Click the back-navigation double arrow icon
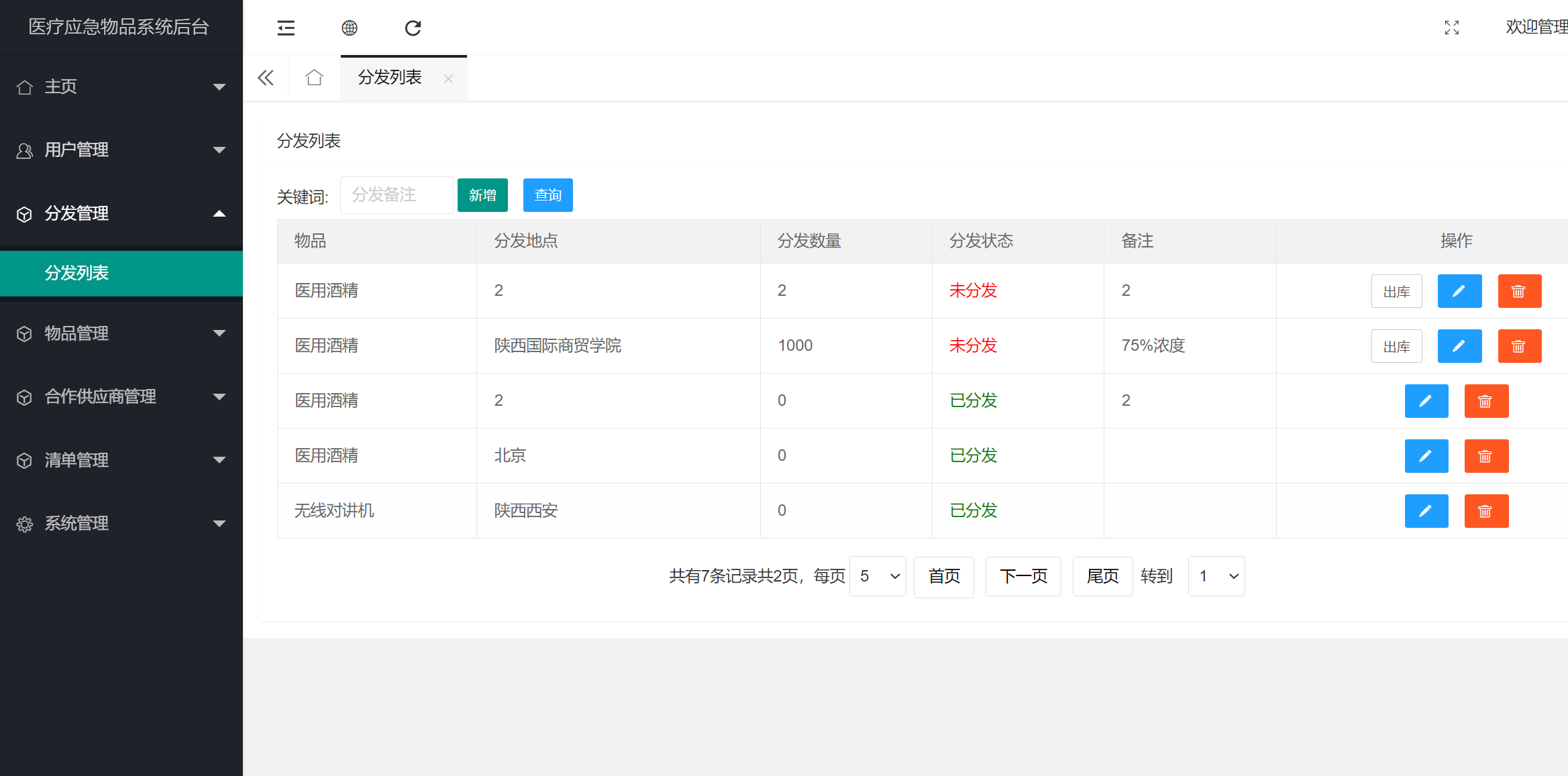 coord(265,77)
